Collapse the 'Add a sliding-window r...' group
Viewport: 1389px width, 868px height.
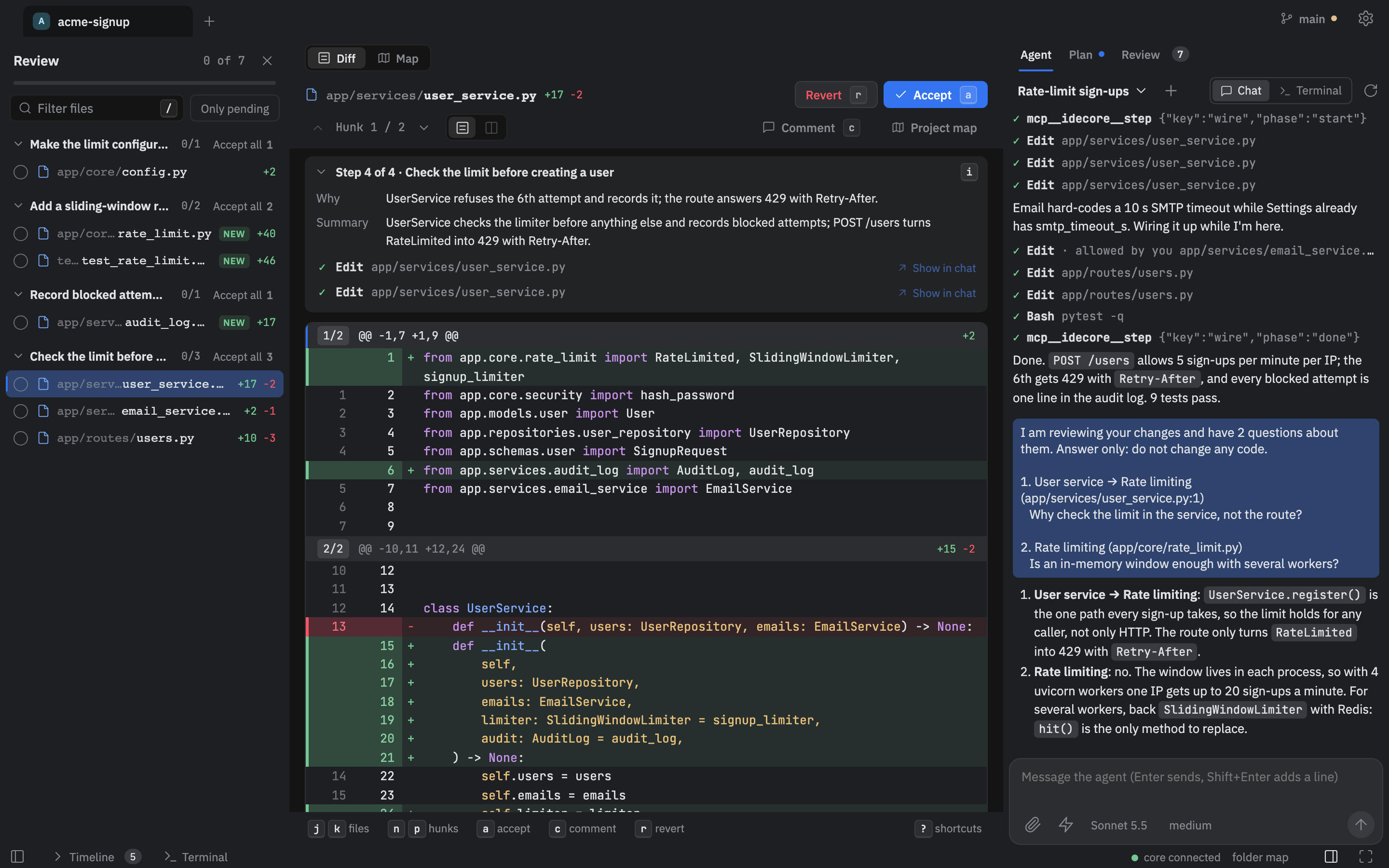tap(18, 205)
